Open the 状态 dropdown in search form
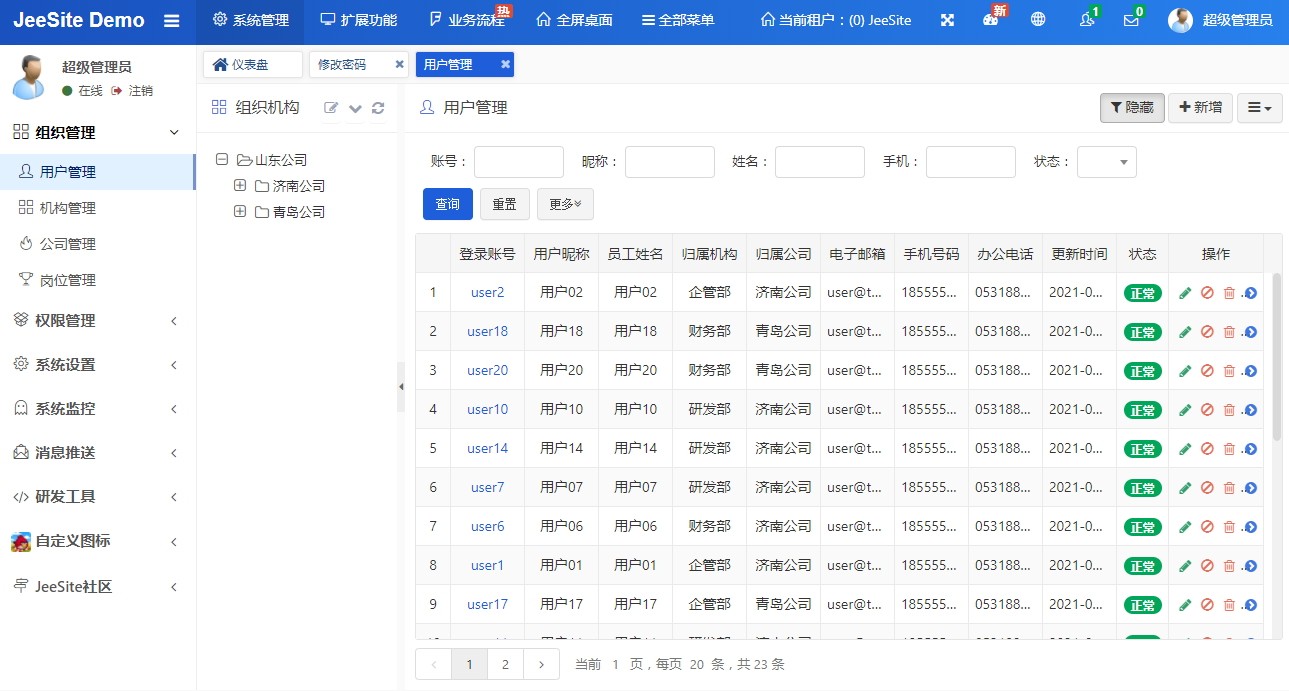1289x691 pixels. tap(1106, 162)
